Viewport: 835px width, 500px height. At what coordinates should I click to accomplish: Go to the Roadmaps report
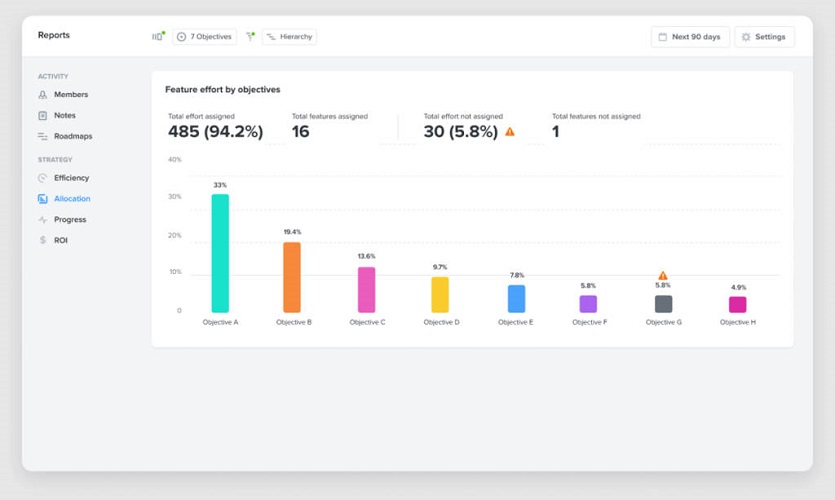(72, 137)
